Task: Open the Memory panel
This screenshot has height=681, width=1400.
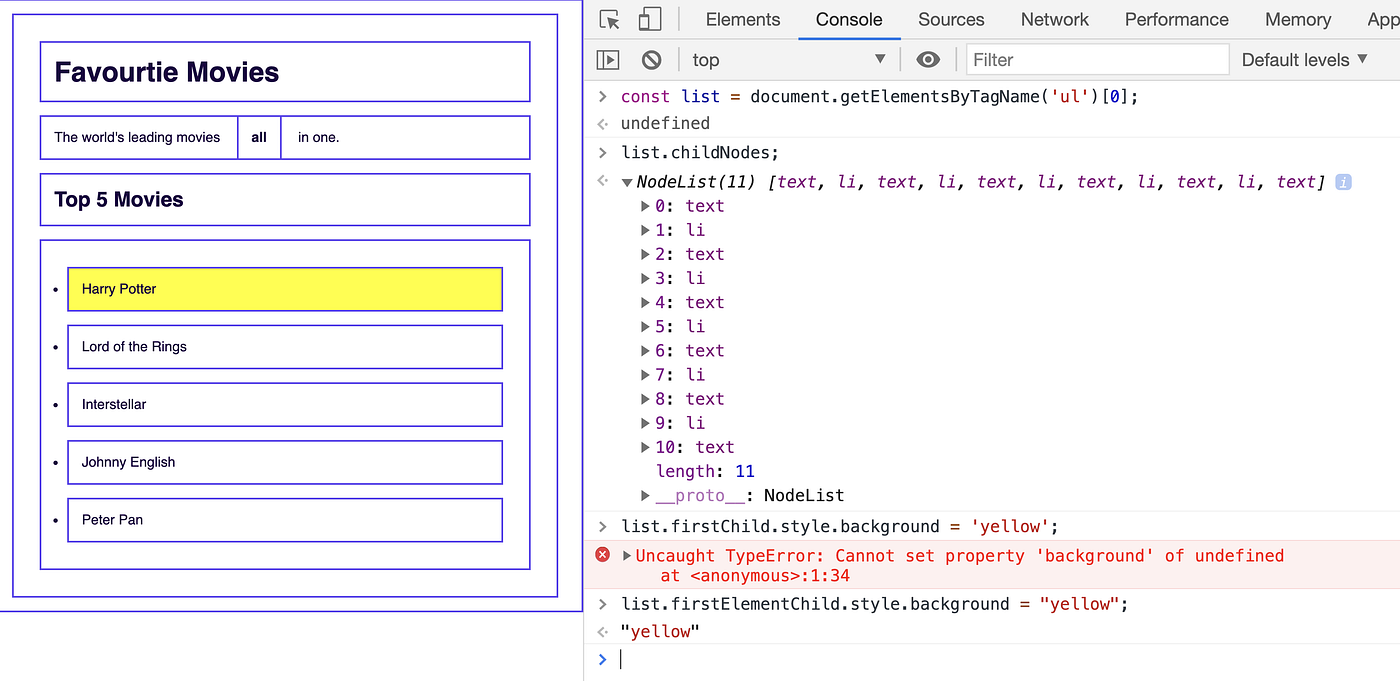Action: (x=1297, y=19)
